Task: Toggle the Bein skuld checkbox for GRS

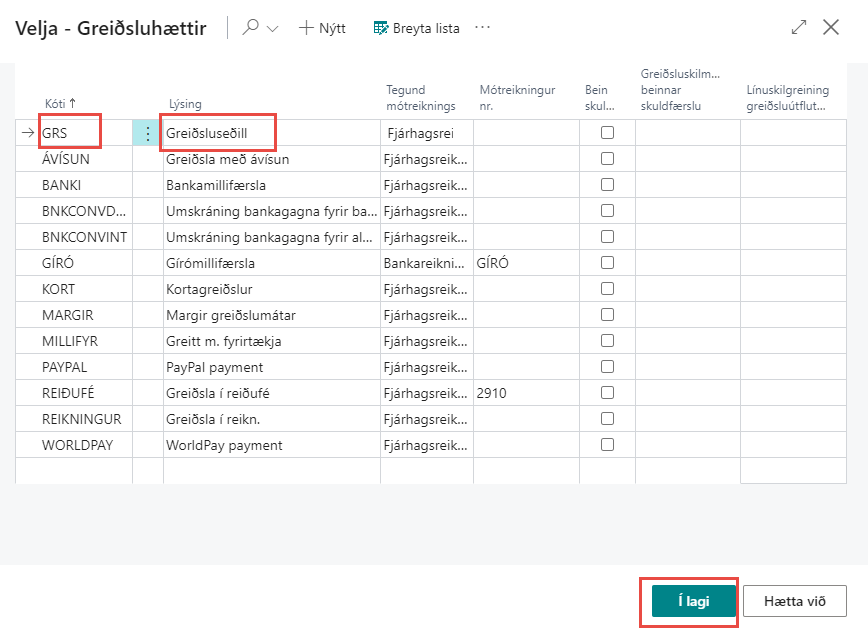Action: (x=607, y=132)
